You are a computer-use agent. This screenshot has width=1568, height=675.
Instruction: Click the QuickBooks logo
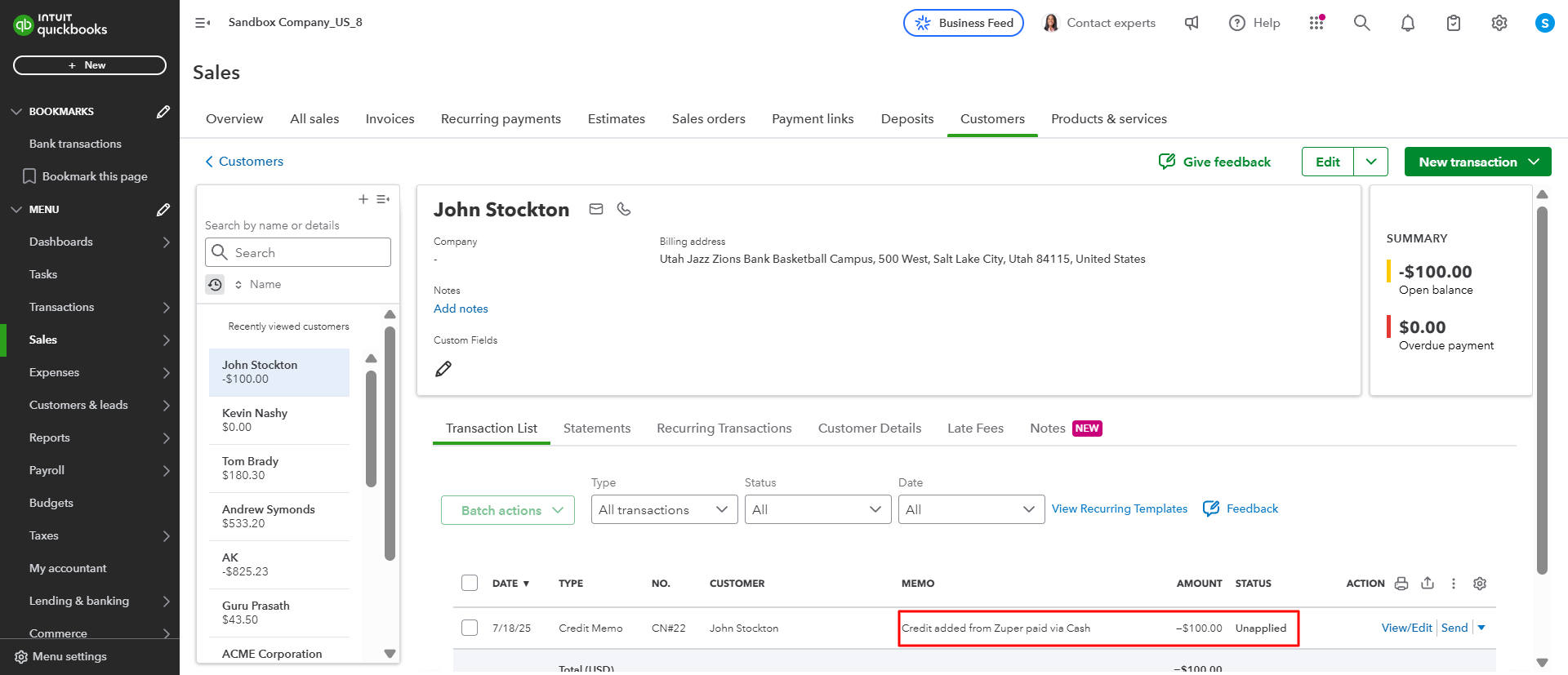click(x=60, y=24)
